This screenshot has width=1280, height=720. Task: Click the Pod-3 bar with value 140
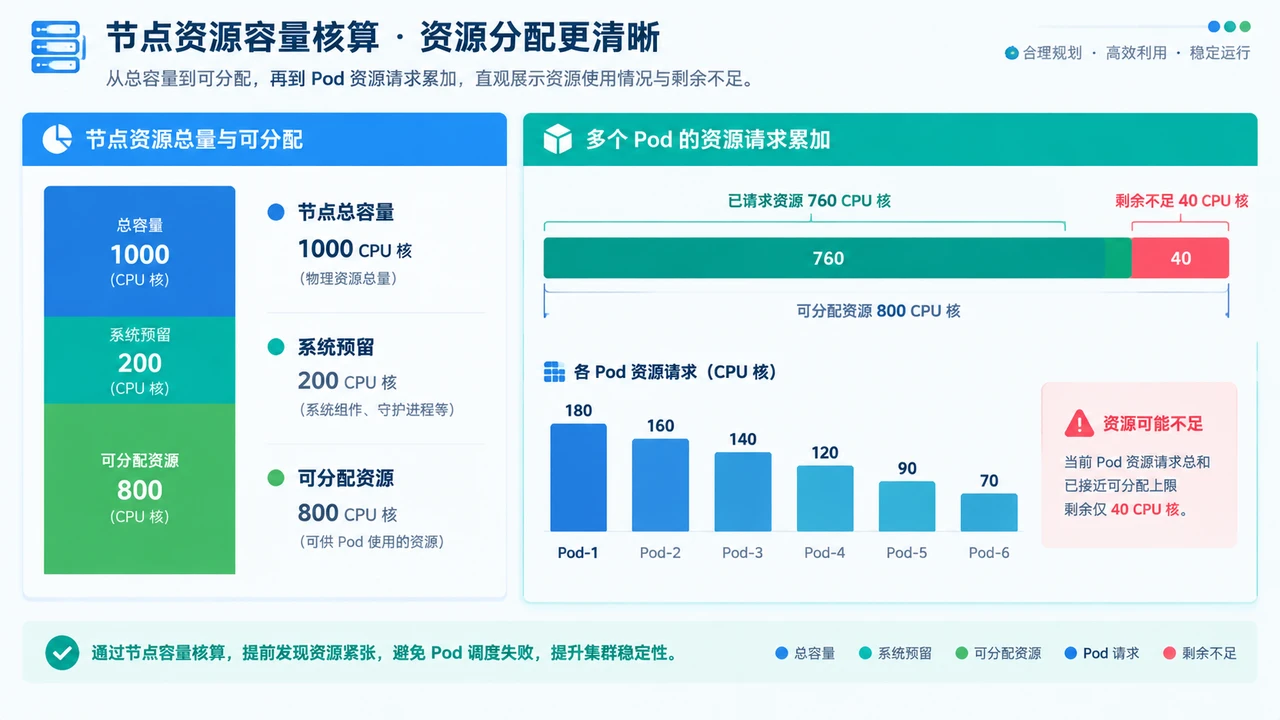(x=743, y=492)
